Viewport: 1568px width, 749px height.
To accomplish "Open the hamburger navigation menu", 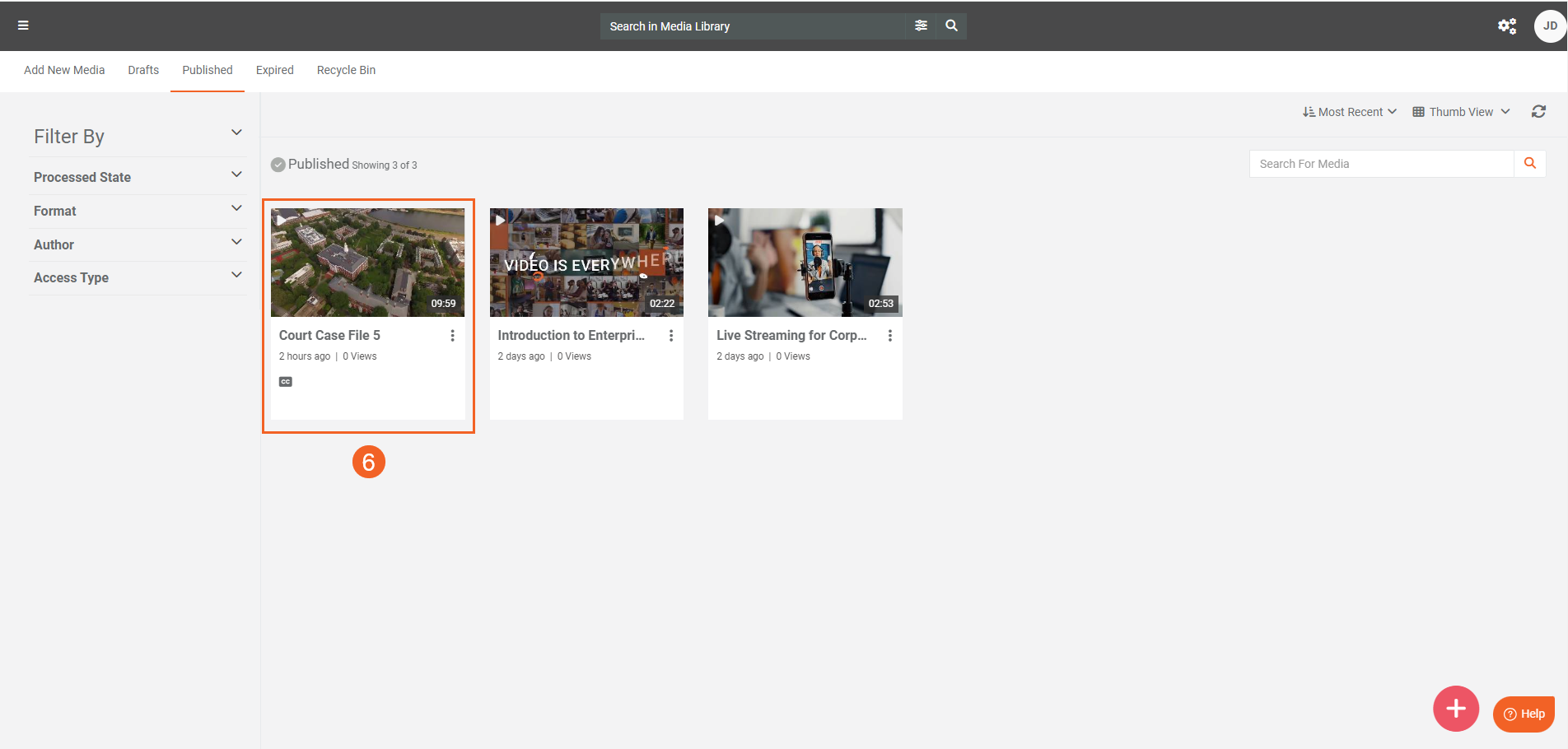I will [x=23, y=26].
